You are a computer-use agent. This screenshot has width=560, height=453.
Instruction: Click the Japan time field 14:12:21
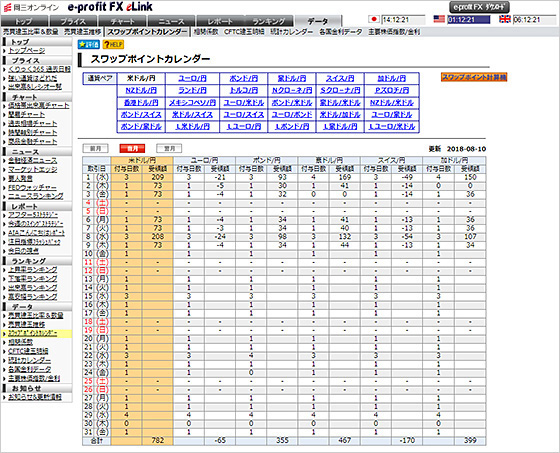point(404,20)
